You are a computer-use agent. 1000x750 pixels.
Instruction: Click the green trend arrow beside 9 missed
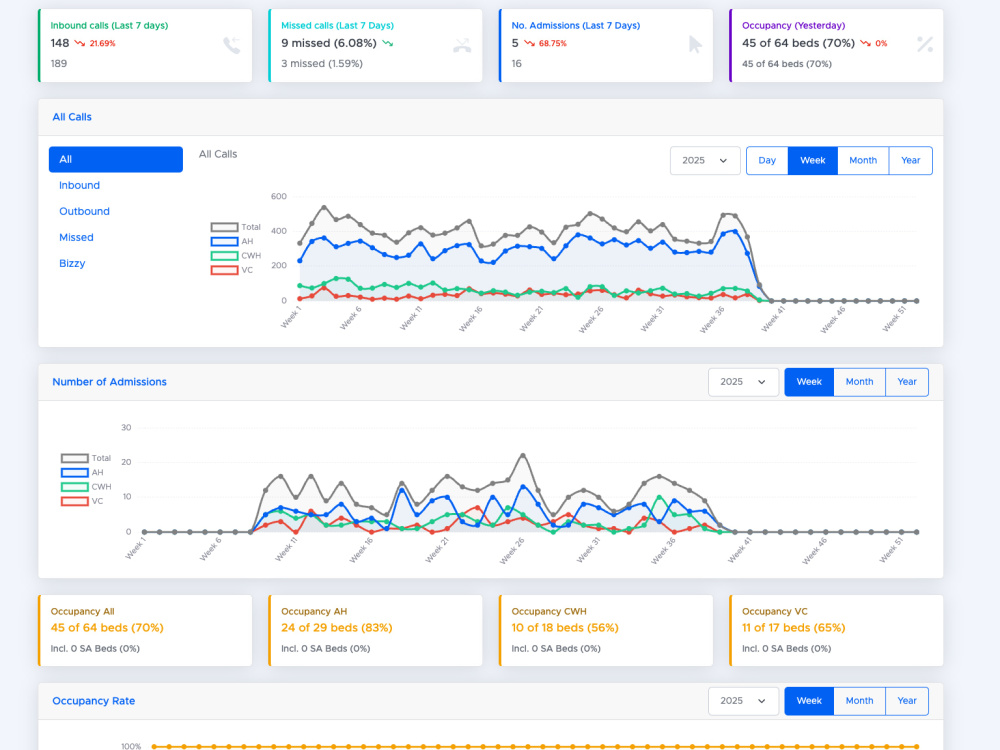click(x=388, y=43)
